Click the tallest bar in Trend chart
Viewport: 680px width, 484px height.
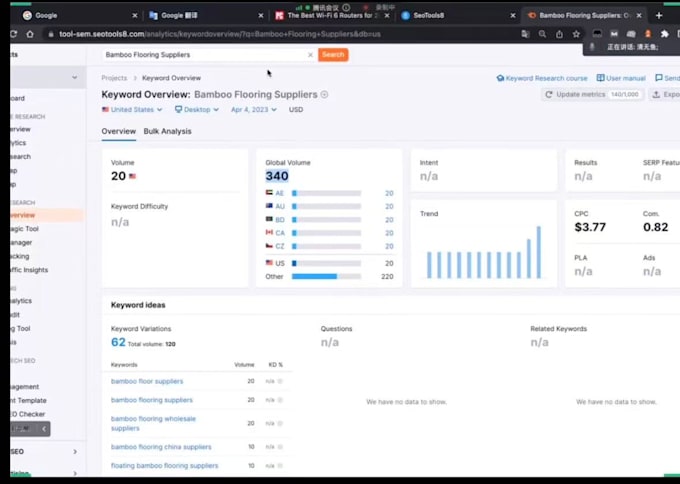click(539, 252)
